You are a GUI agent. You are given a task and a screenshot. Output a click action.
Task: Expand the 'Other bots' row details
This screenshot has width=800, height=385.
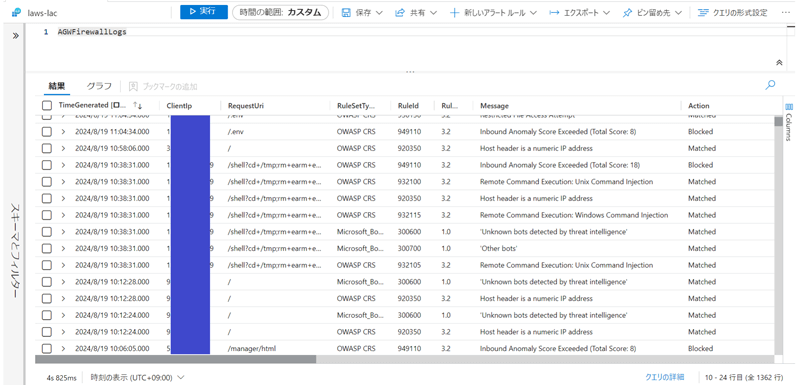click(63, 248)
